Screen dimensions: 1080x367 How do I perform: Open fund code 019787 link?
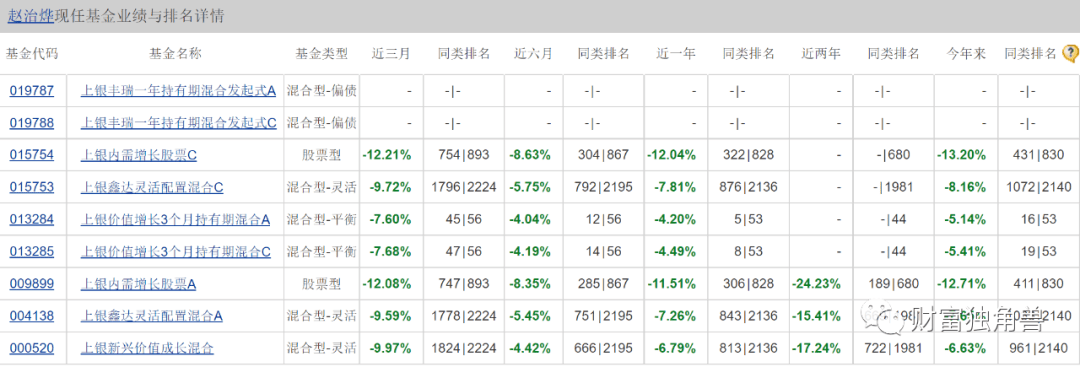(x=32, y=90)
